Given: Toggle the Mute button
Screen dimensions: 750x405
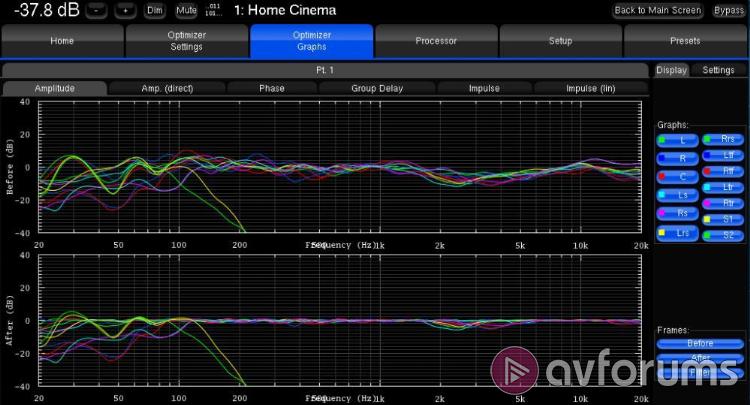Looking at the screenshot, I should click(x=186, y=10).
